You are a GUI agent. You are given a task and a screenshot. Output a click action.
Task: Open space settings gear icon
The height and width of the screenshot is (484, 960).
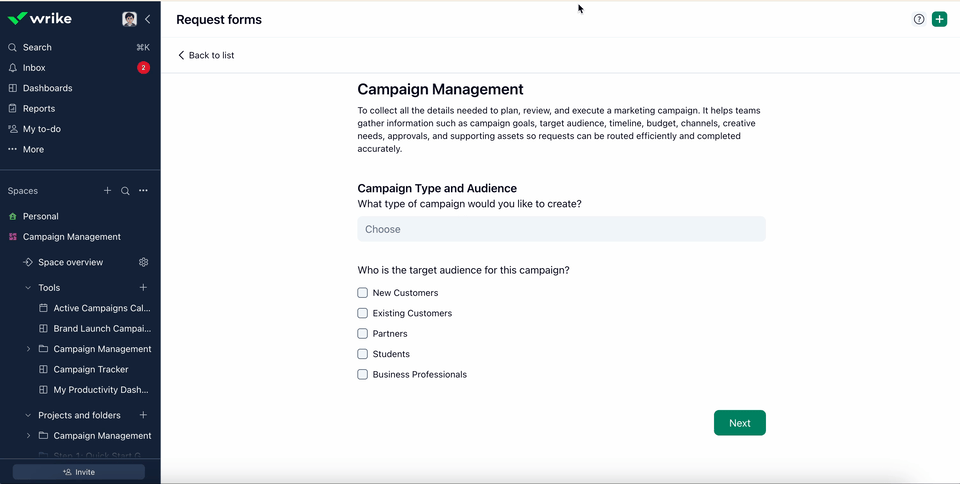click(144, 262)
